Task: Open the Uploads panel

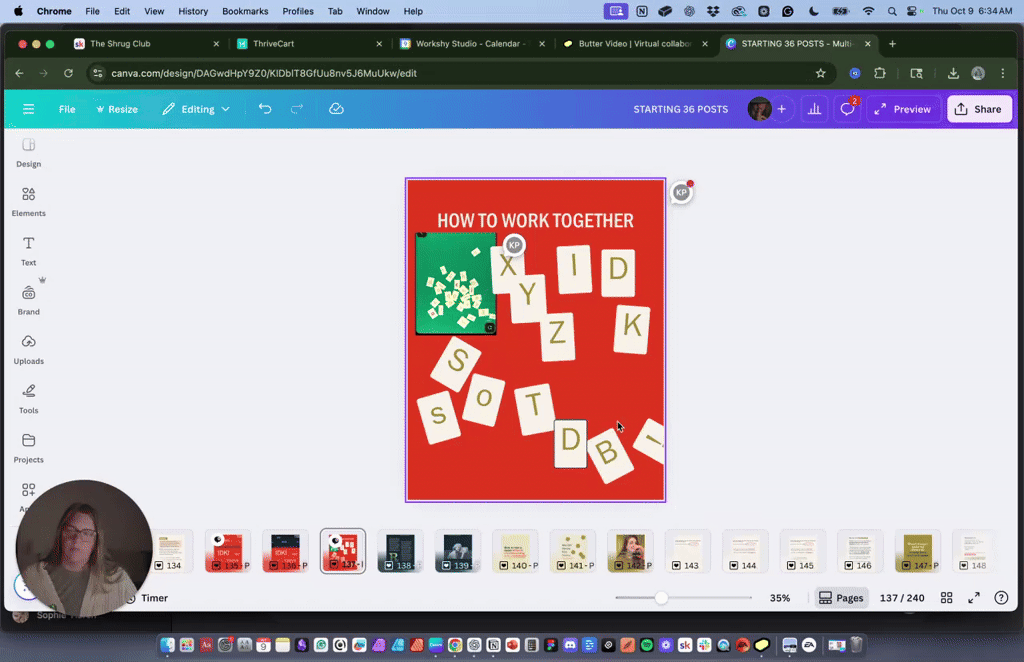Action: [x=28, y=350]
